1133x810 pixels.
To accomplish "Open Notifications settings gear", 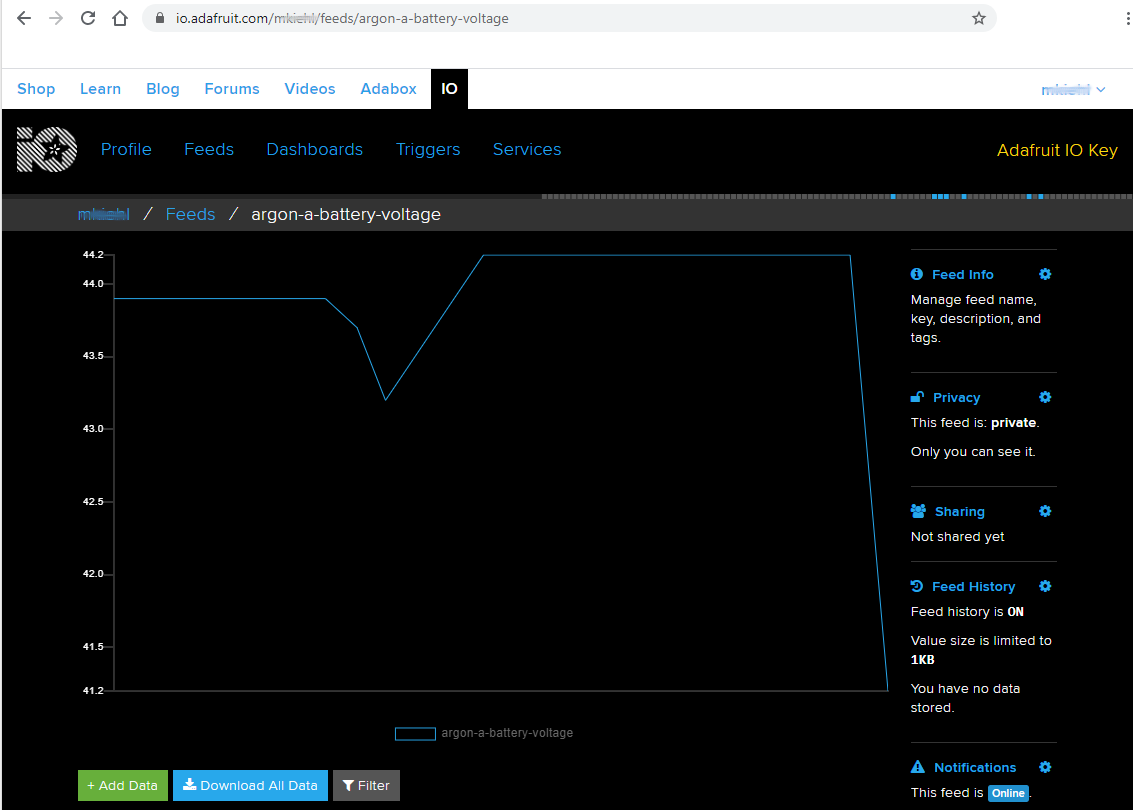I will (x=1045, y=767).
